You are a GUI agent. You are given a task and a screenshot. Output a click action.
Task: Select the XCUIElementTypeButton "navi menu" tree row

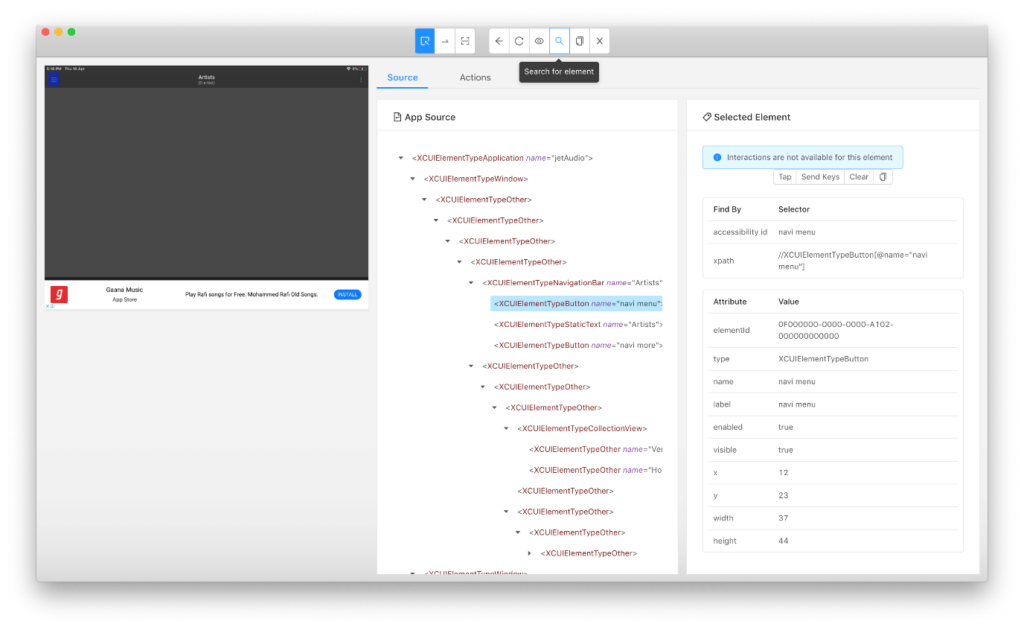(577, 304)
